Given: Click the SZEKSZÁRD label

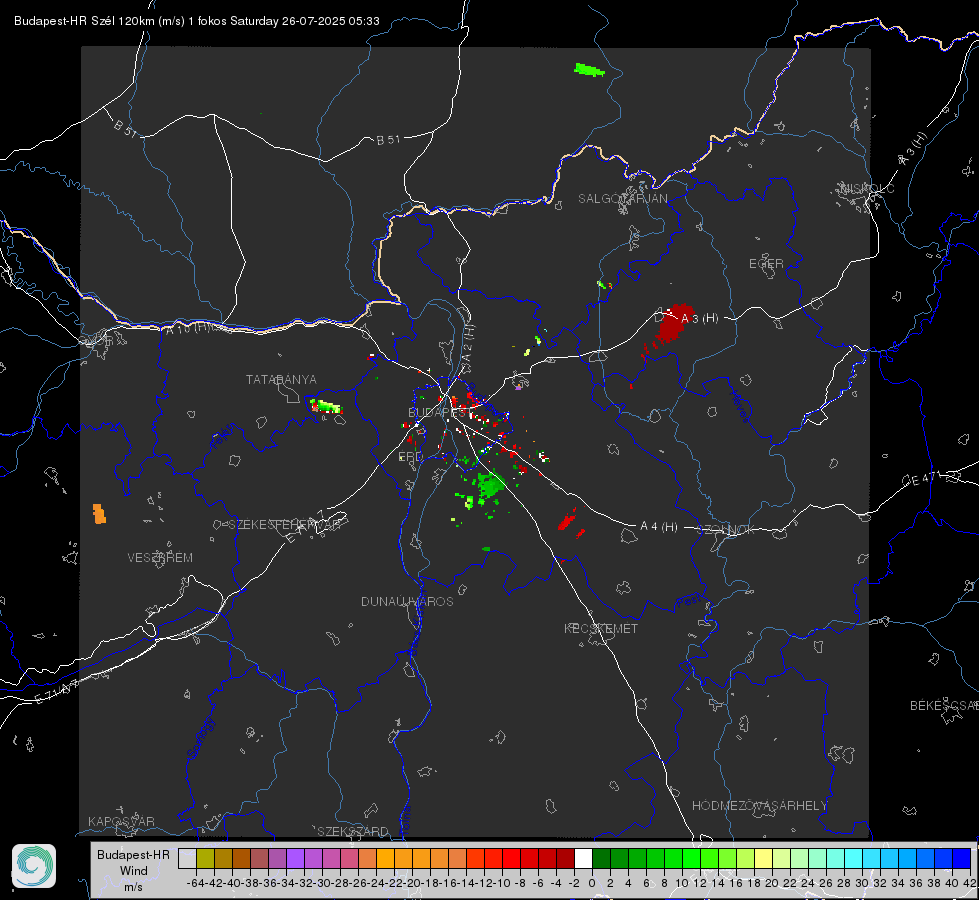Looking at the screenshot, I should click(x=353, y=831).
